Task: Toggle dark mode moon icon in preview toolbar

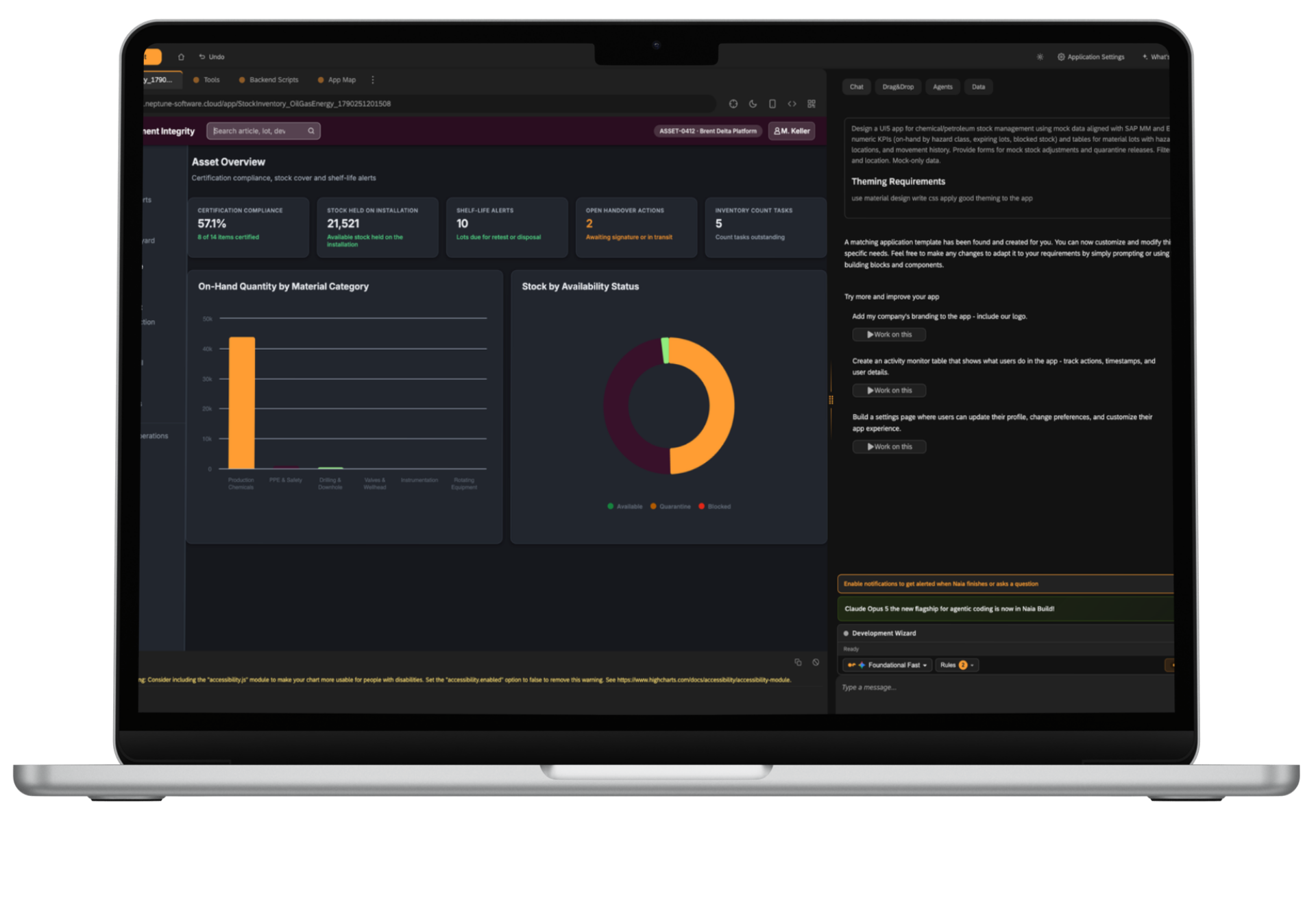Action: coord(753,104)
